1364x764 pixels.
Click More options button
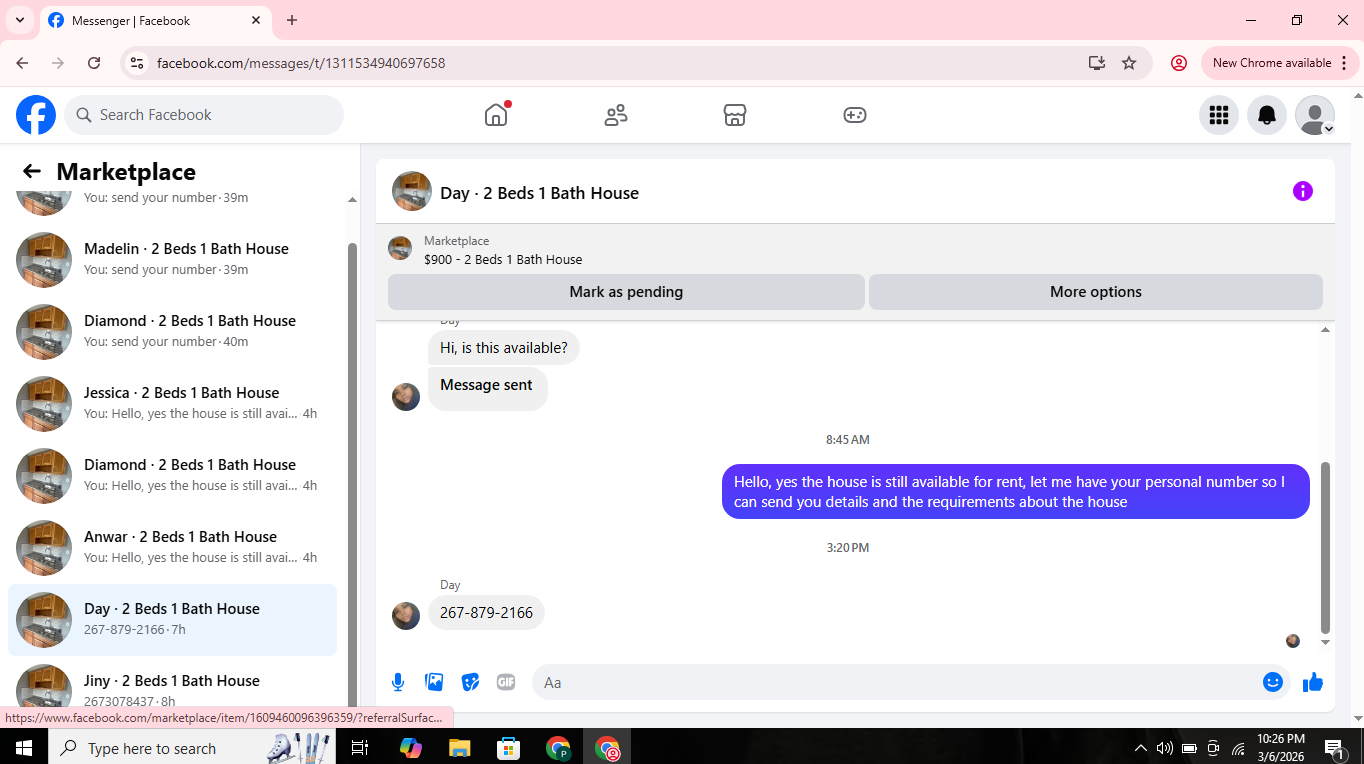1095,292
